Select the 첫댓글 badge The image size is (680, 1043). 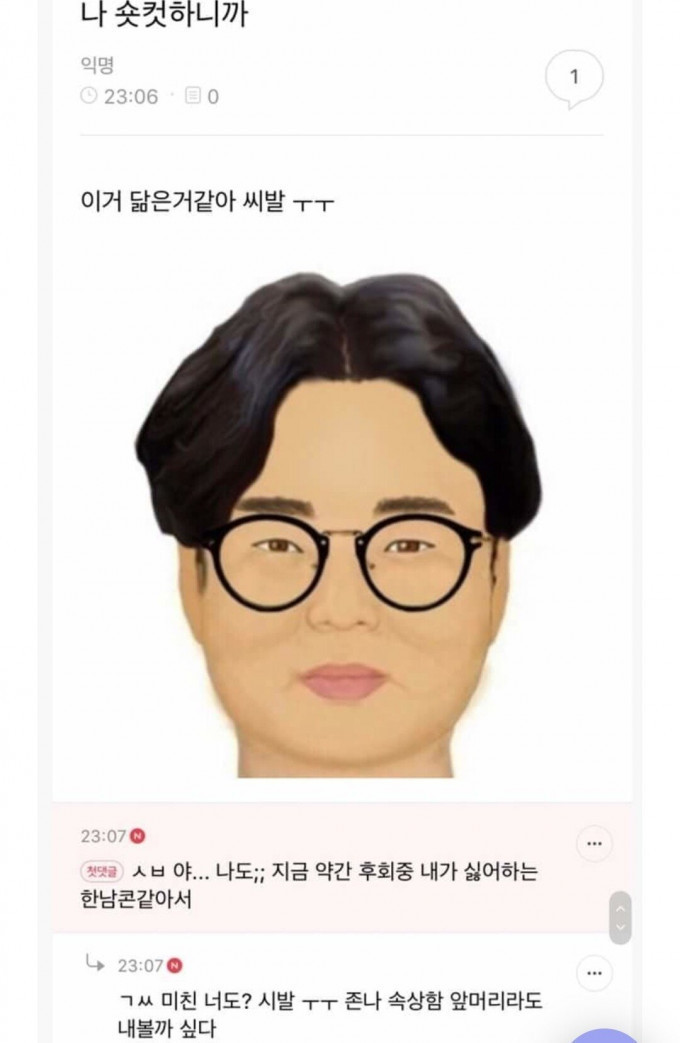tap(102, 871)
